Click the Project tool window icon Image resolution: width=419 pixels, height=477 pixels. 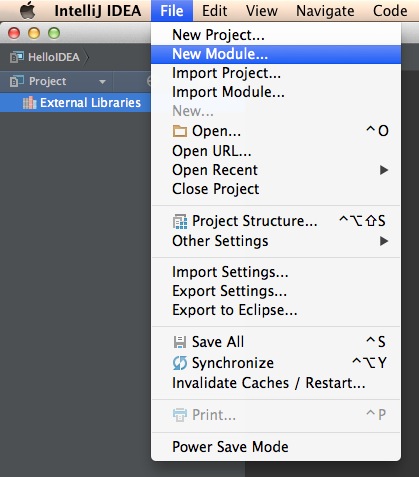[17, 81]
